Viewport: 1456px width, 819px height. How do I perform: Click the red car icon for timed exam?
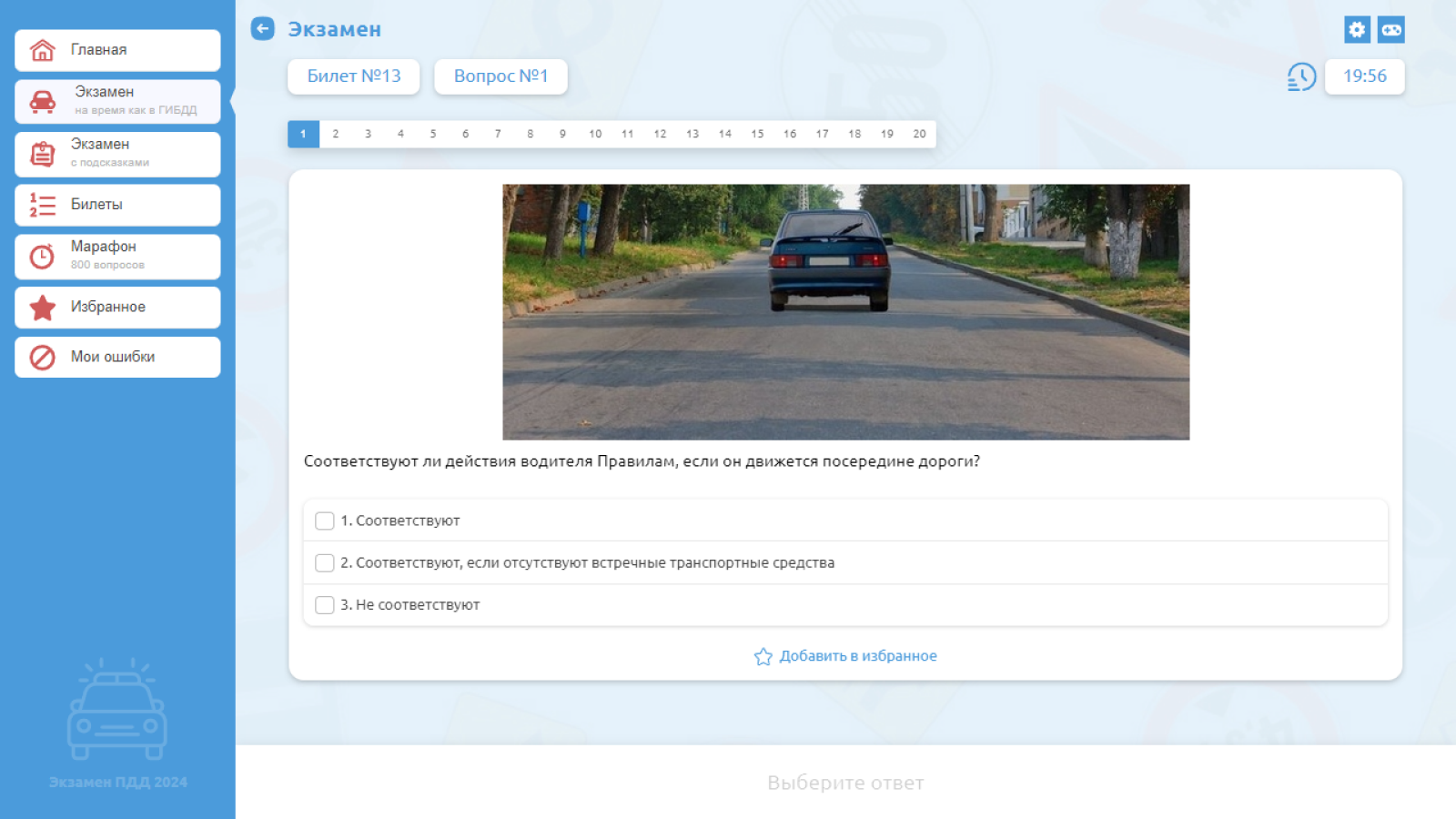tap(40, 101)
